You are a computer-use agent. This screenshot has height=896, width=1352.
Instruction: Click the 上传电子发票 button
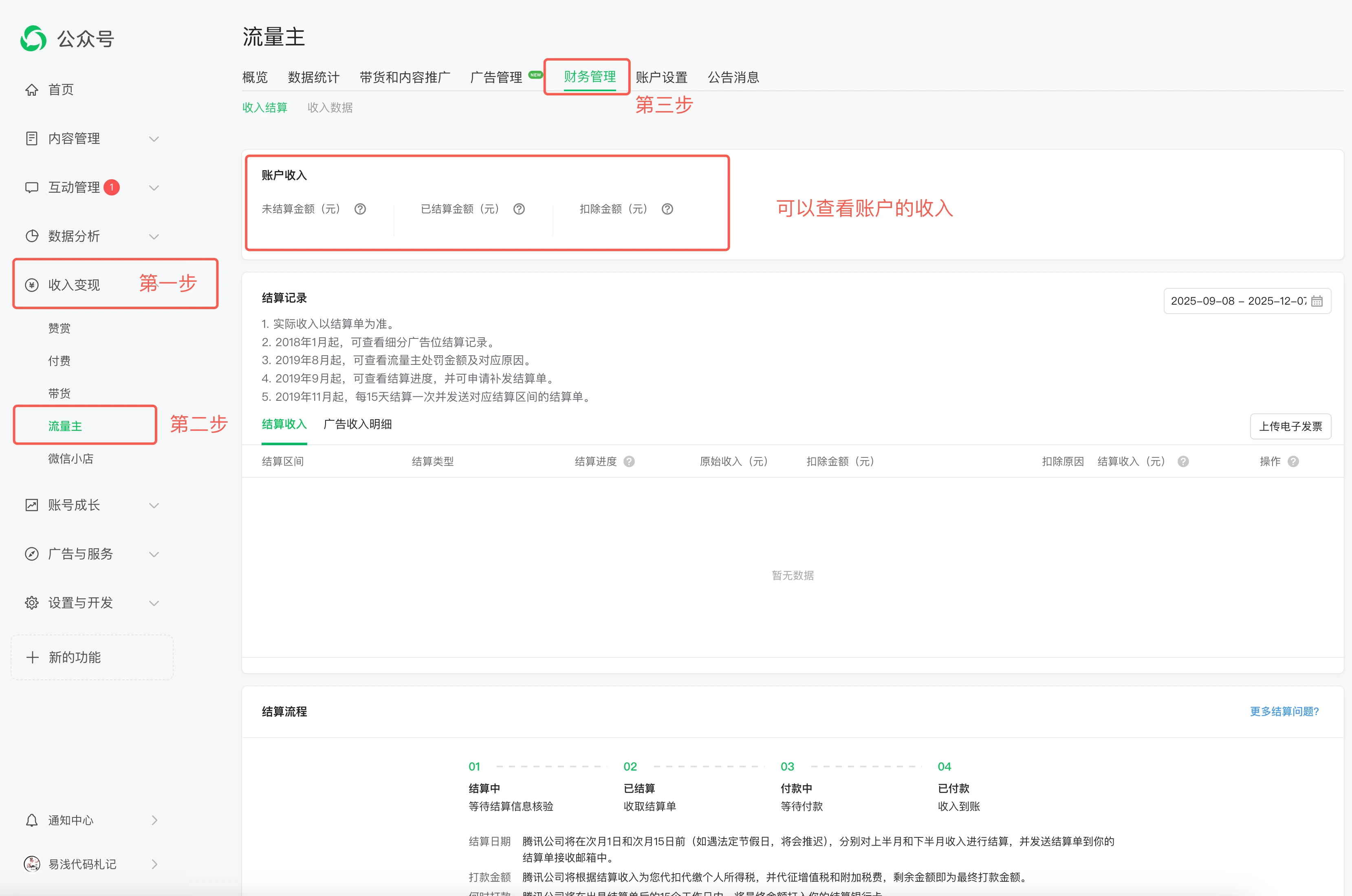coord(1290,426)
